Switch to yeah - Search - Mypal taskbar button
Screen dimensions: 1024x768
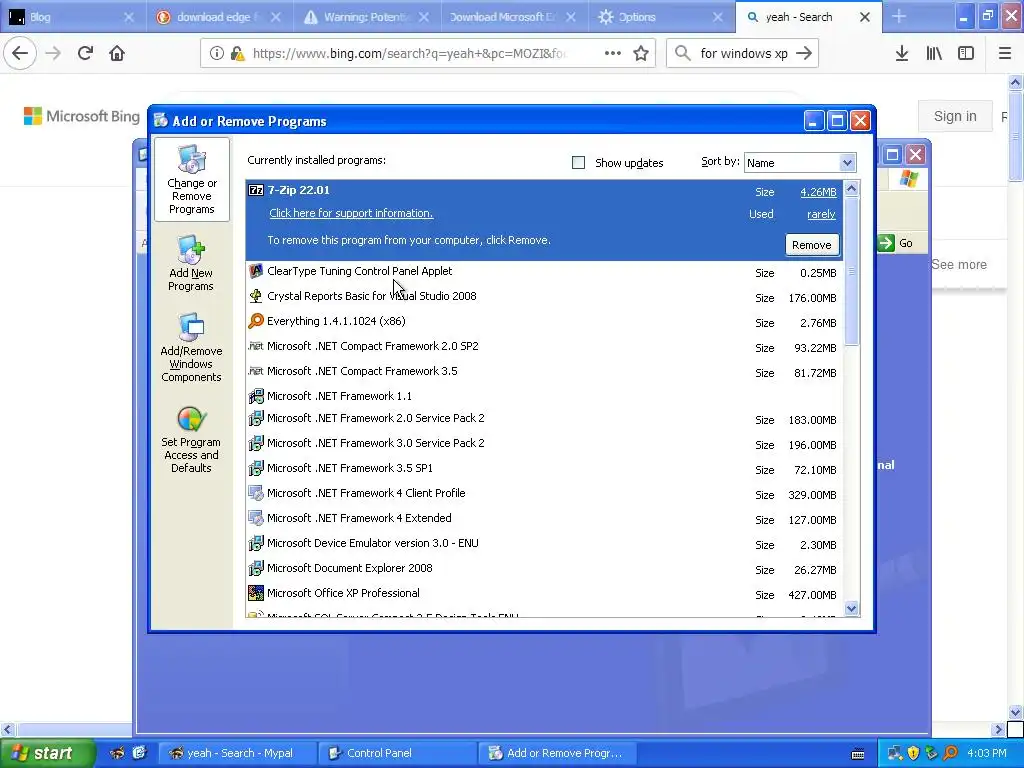coord(238,753)
